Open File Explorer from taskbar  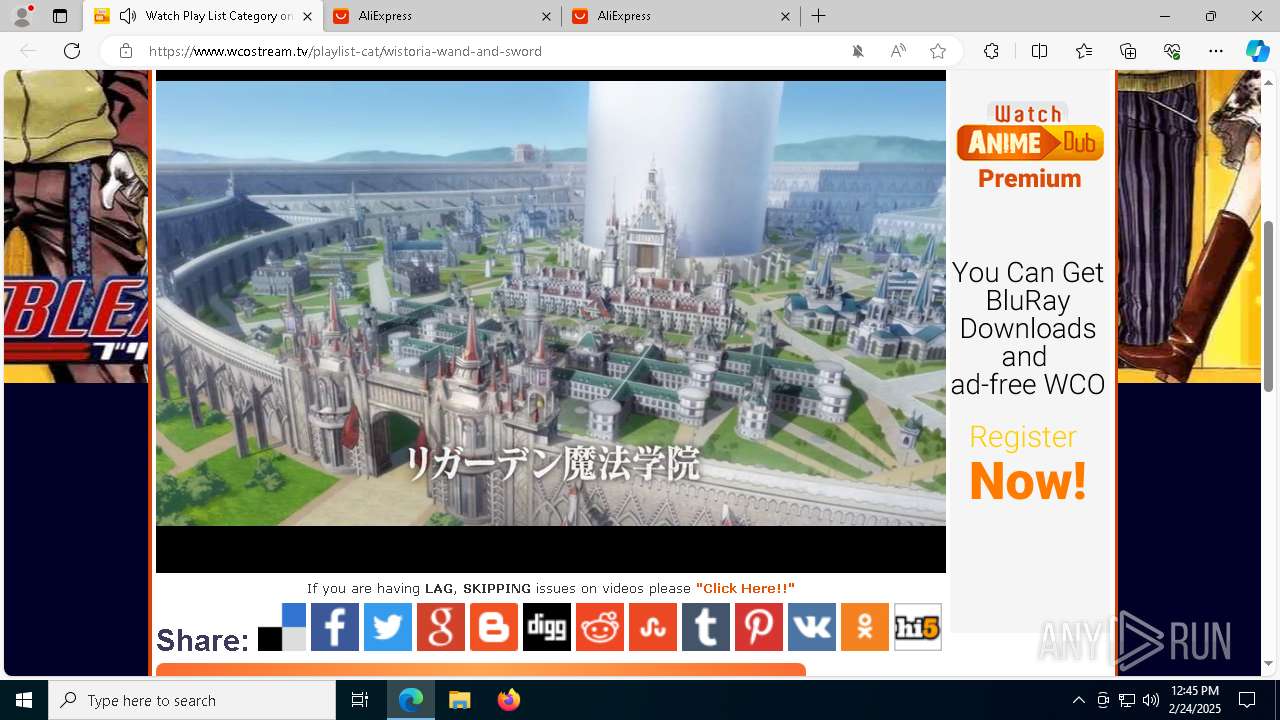coord(459,700)
